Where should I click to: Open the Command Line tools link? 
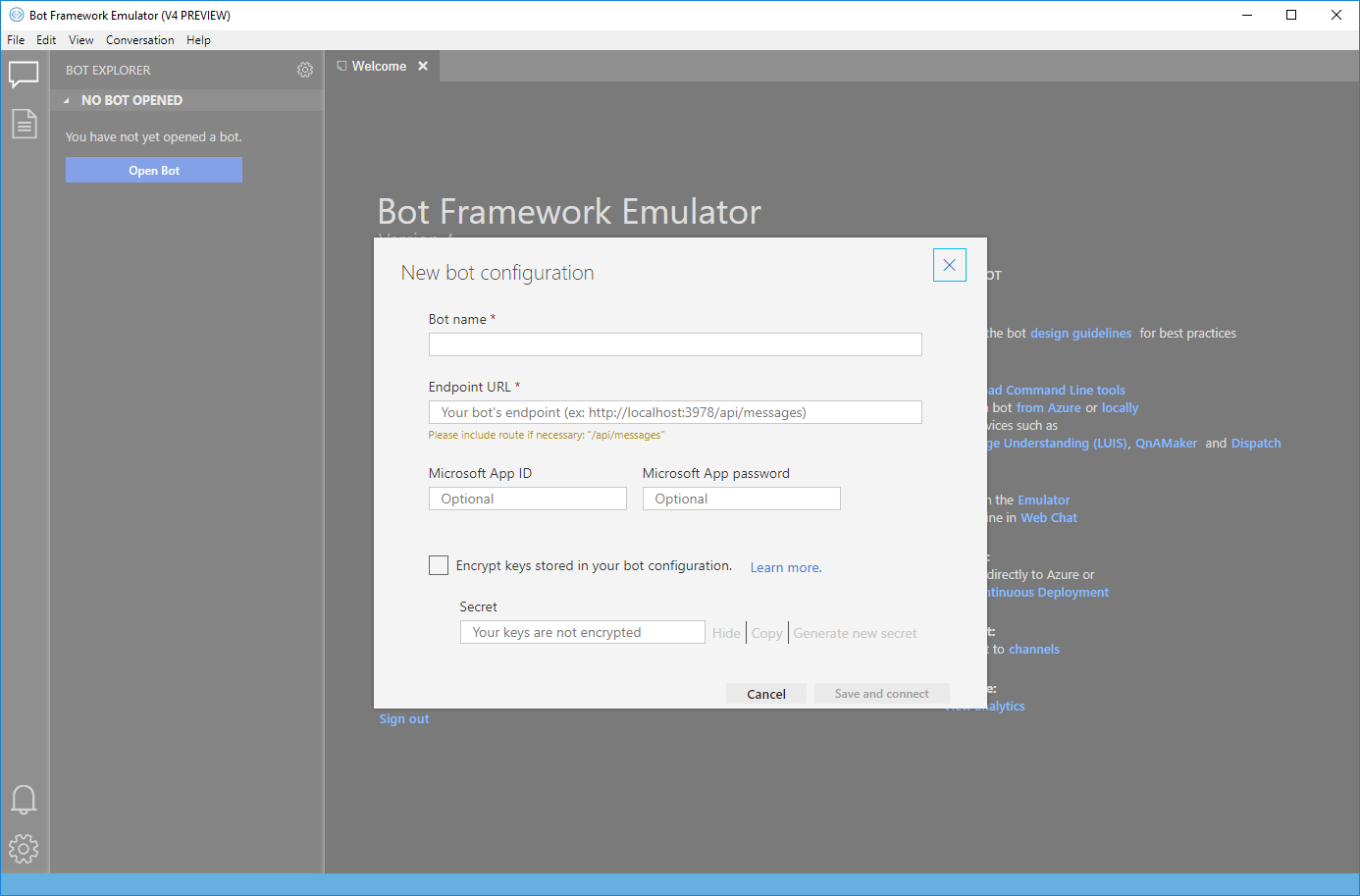pyautogui.click(x=1057, y=391)
